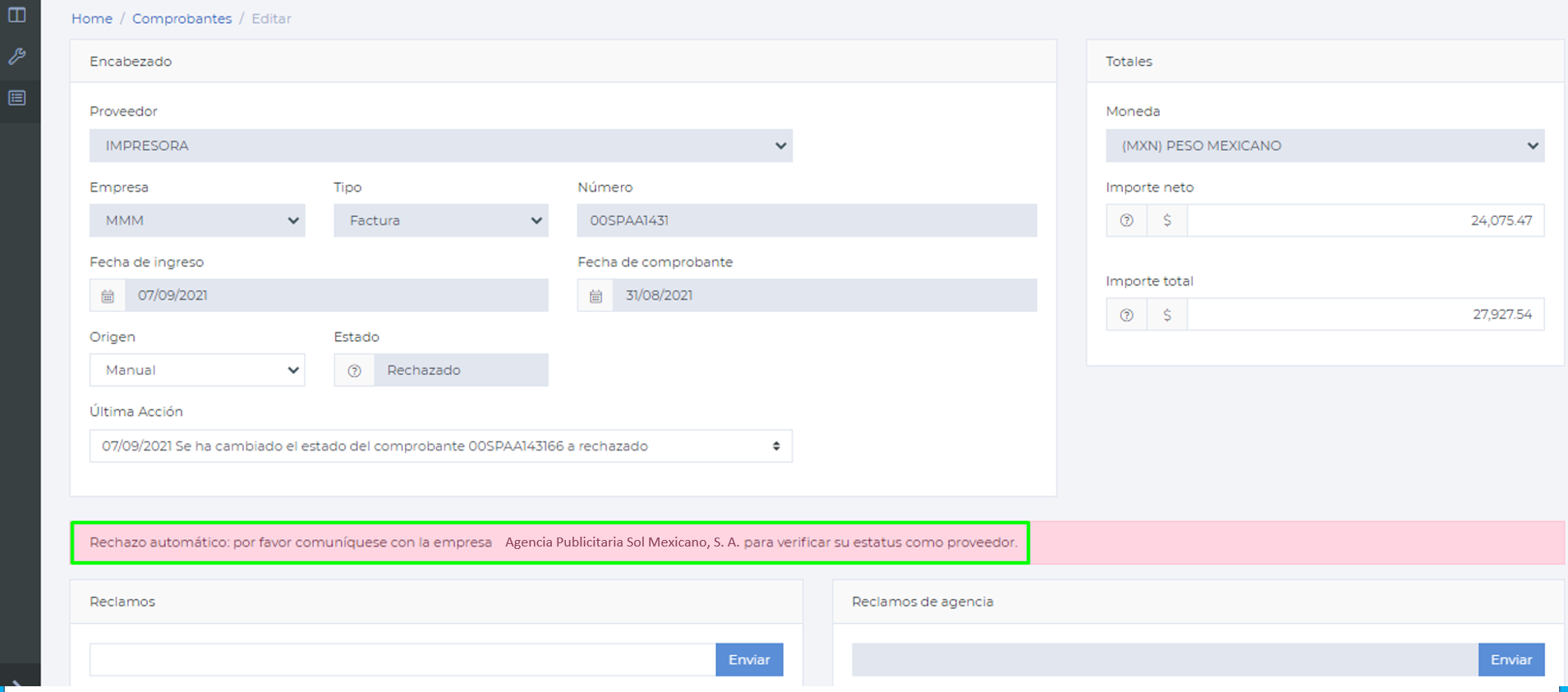Click the help icon beside Estado Rechazado
This screenshot has width=1568, height=692.
(354, 371)
